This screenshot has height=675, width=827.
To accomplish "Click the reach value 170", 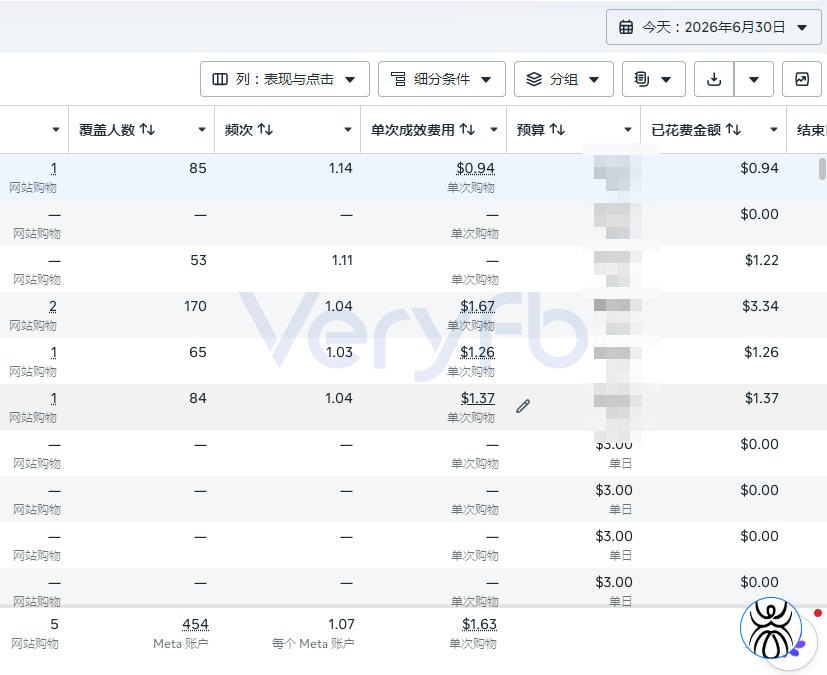I will click(195, 306).
